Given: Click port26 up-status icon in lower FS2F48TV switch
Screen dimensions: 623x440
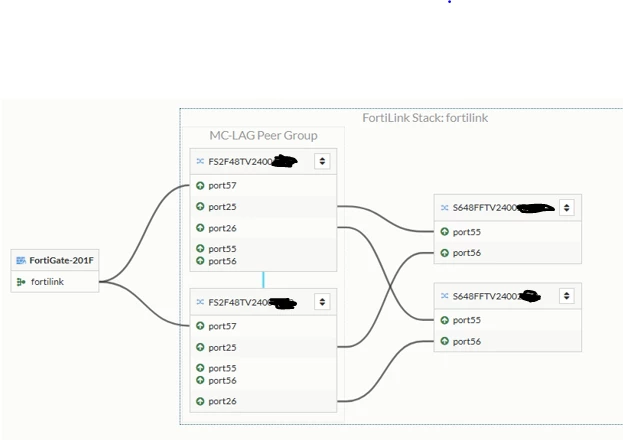Looking at the screenshot, I should pos(200,401).
